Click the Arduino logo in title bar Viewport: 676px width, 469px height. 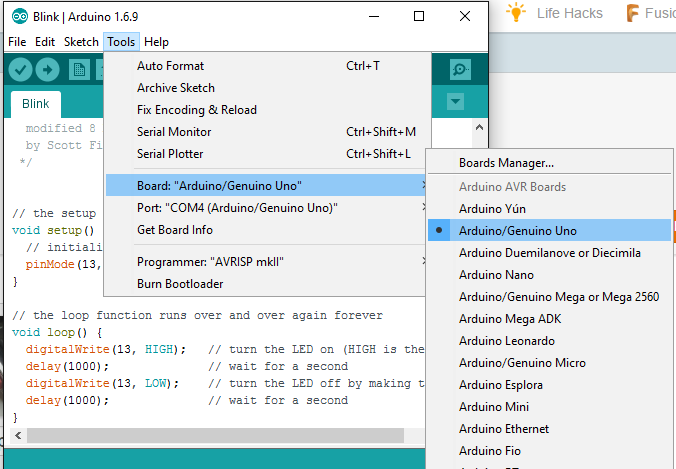tap(20, 16)
